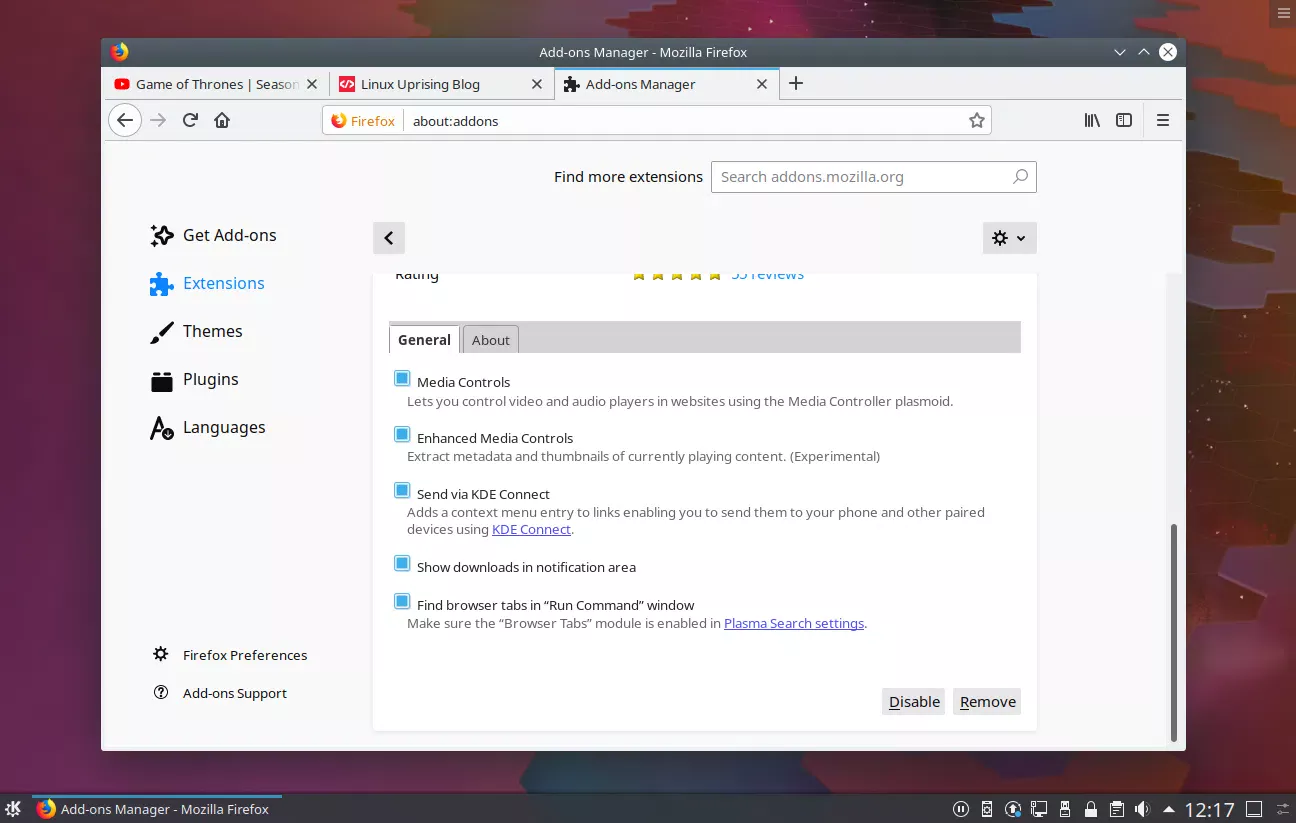Reload the current page
Image resolution: width=1296 pixels, height=823 pixels.
pos(190,120)
